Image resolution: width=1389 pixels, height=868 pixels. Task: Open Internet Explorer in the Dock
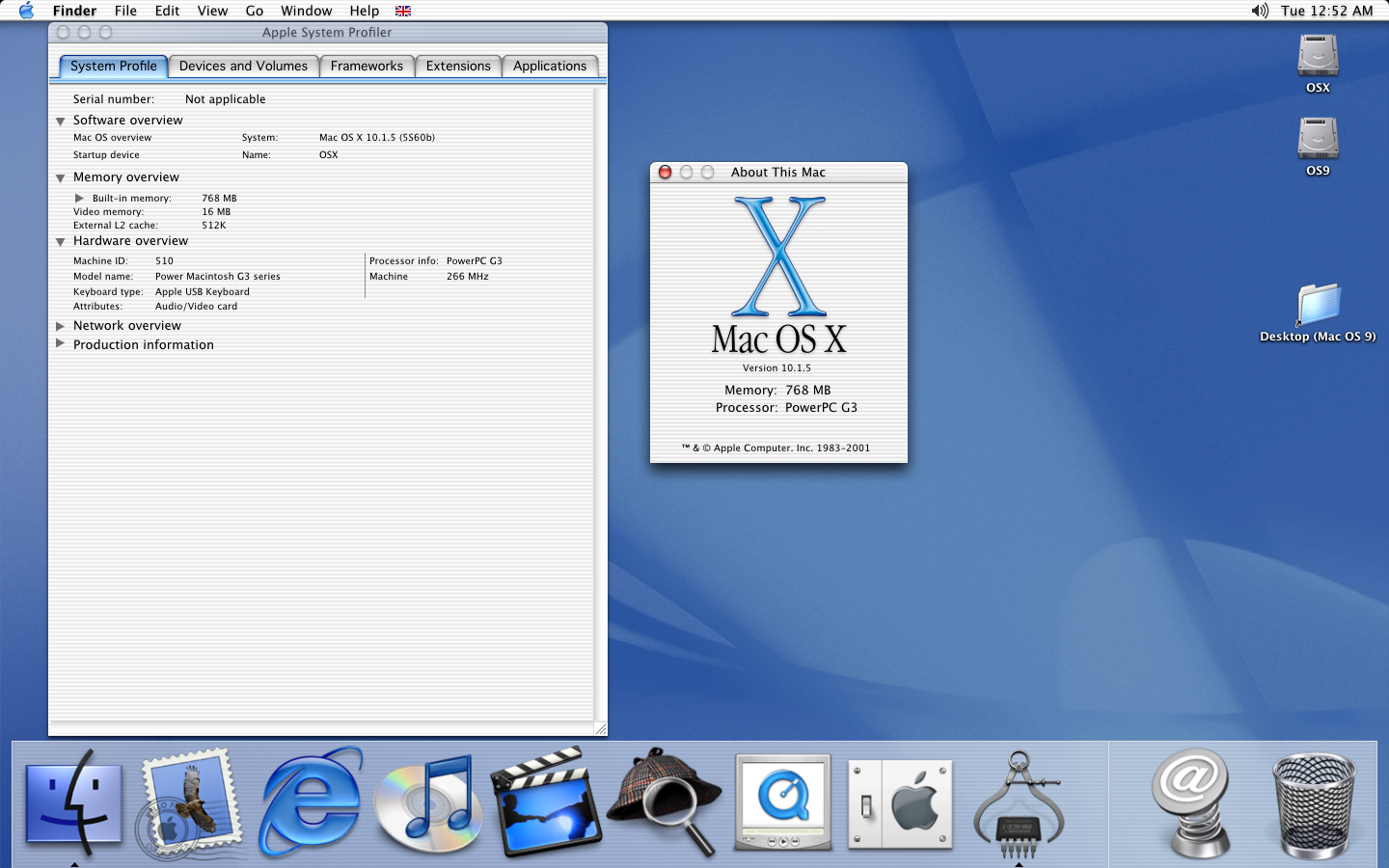(311, 803)
